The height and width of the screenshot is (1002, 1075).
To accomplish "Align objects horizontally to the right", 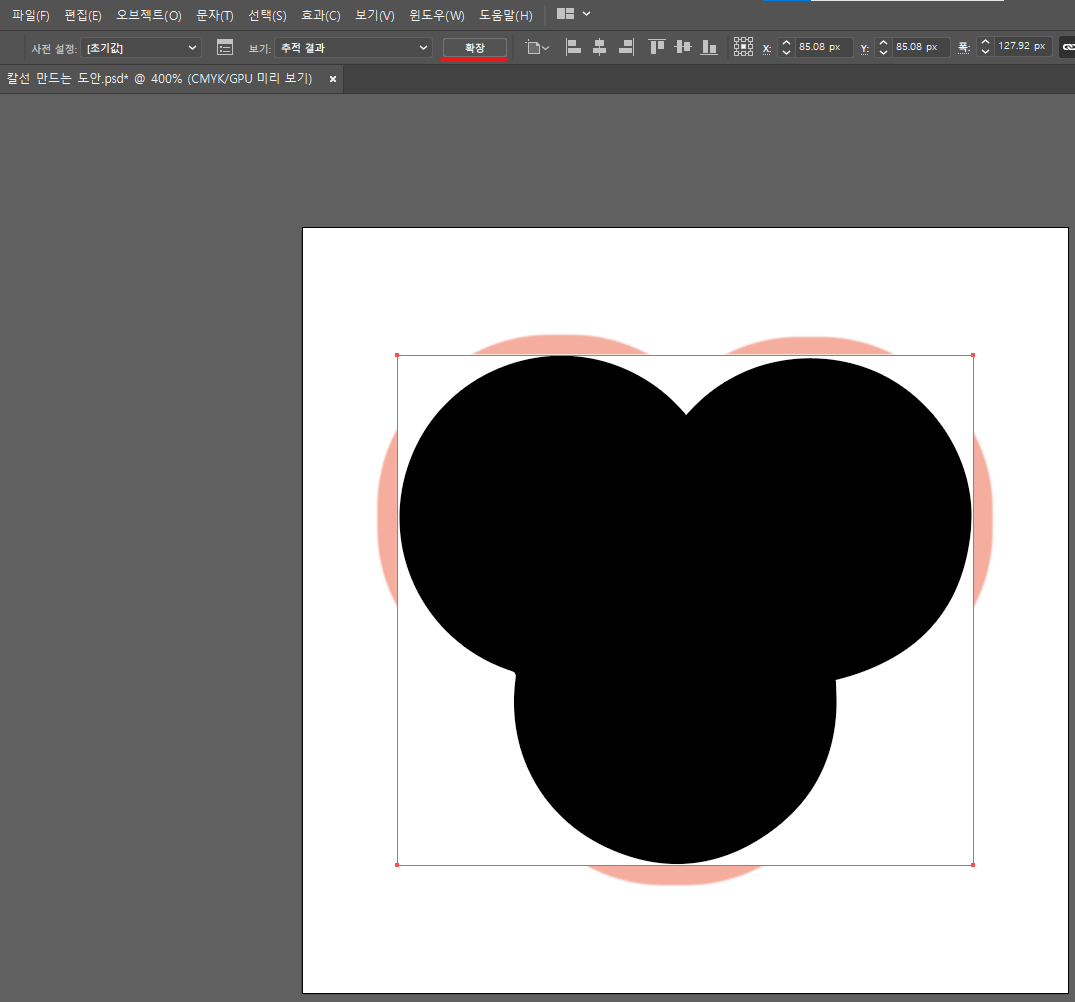I will 626,47.
